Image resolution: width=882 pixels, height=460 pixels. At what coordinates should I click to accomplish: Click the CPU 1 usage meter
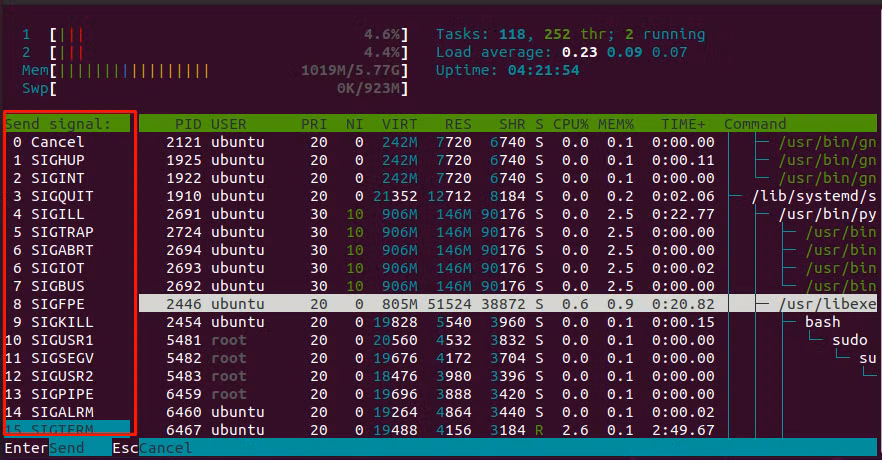tap(215, 34)
